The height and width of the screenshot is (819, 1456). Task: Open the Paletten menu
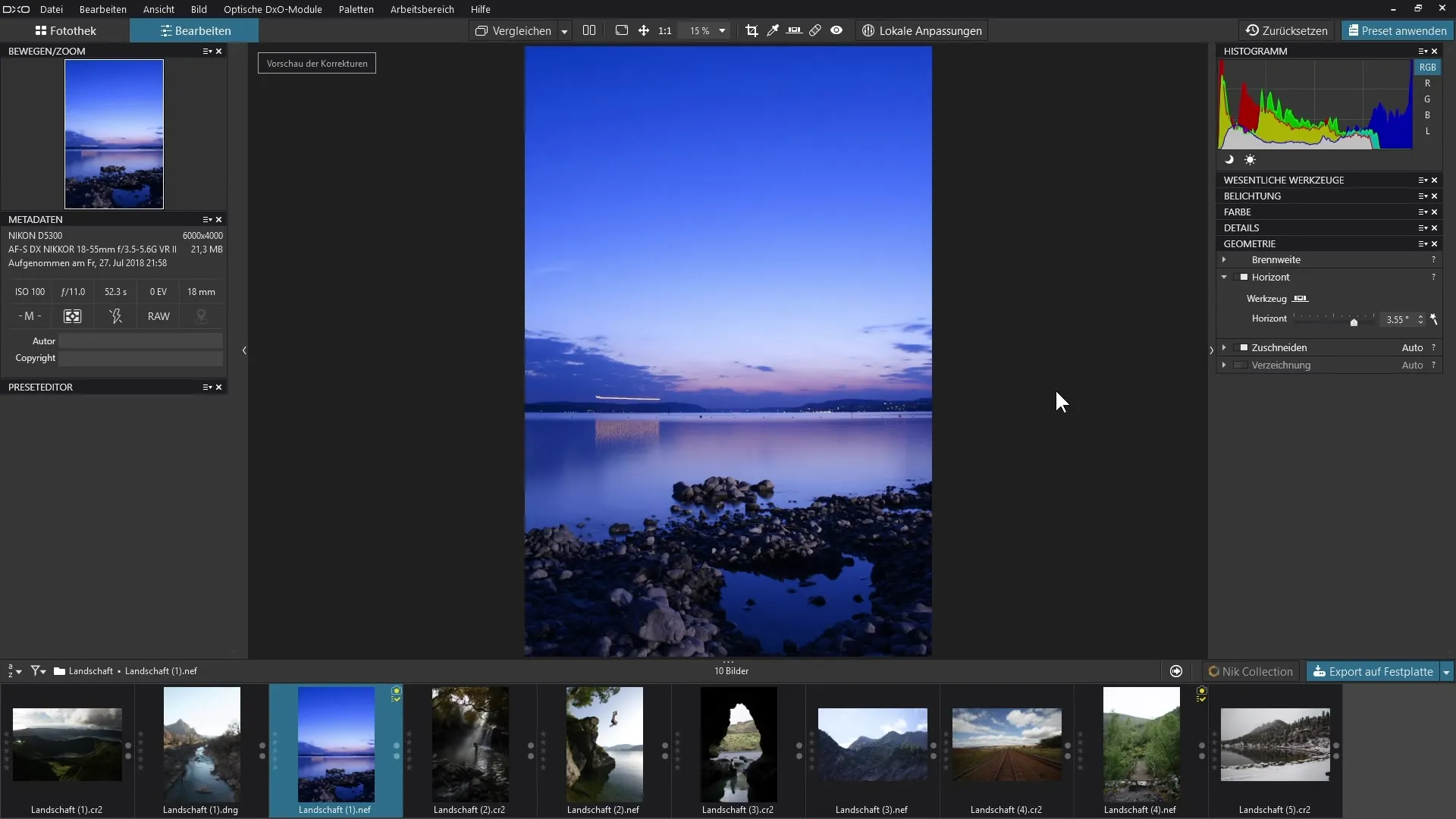click(356, 9)
